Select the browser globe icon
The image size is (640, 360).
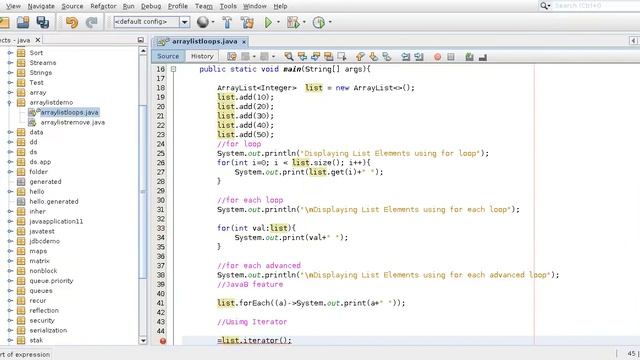pyautogui.click(x=202, y=22)
